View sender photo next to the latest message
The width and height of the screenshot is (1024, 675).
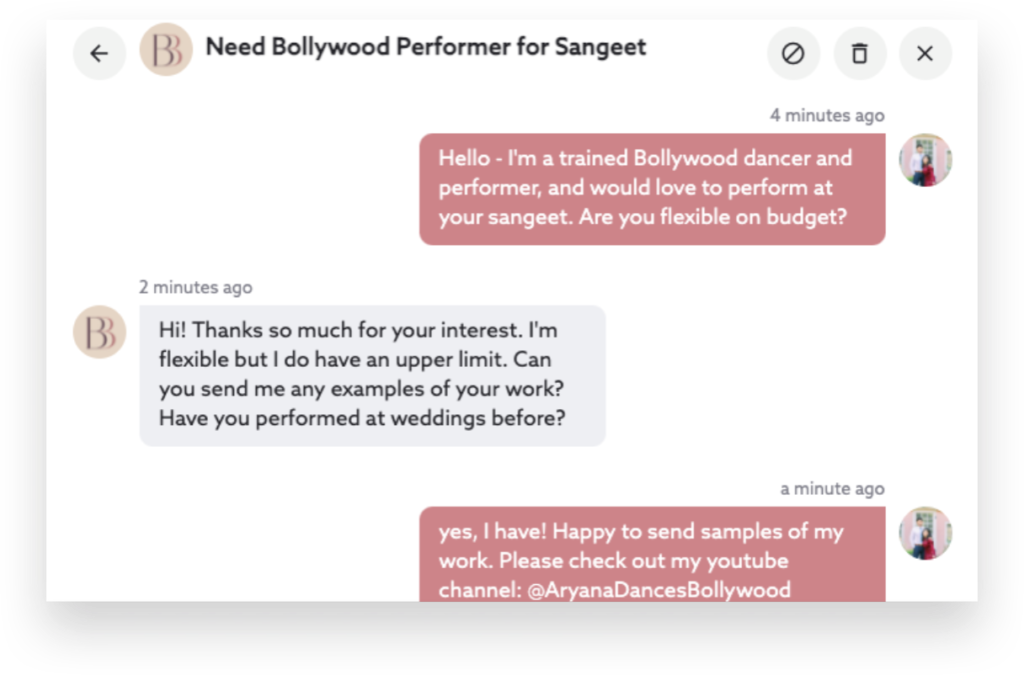pos(925,533)
